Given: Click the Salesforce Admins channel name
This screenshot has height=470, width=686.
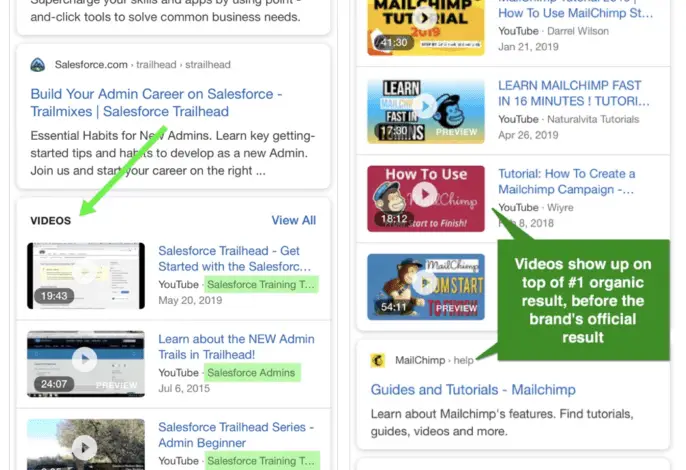Looking at the screenshot, I should pos(251,372).
